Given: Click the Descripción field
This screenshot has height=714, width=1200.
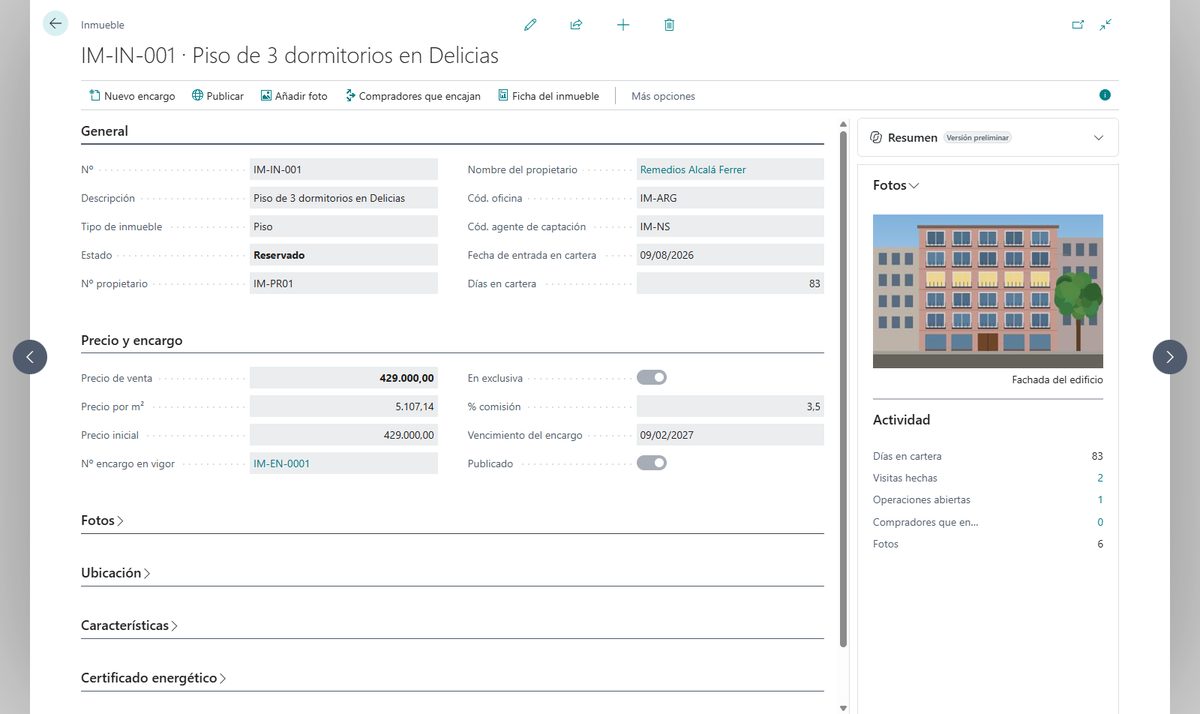Looking at the screenshot, I should coord(344,198).
